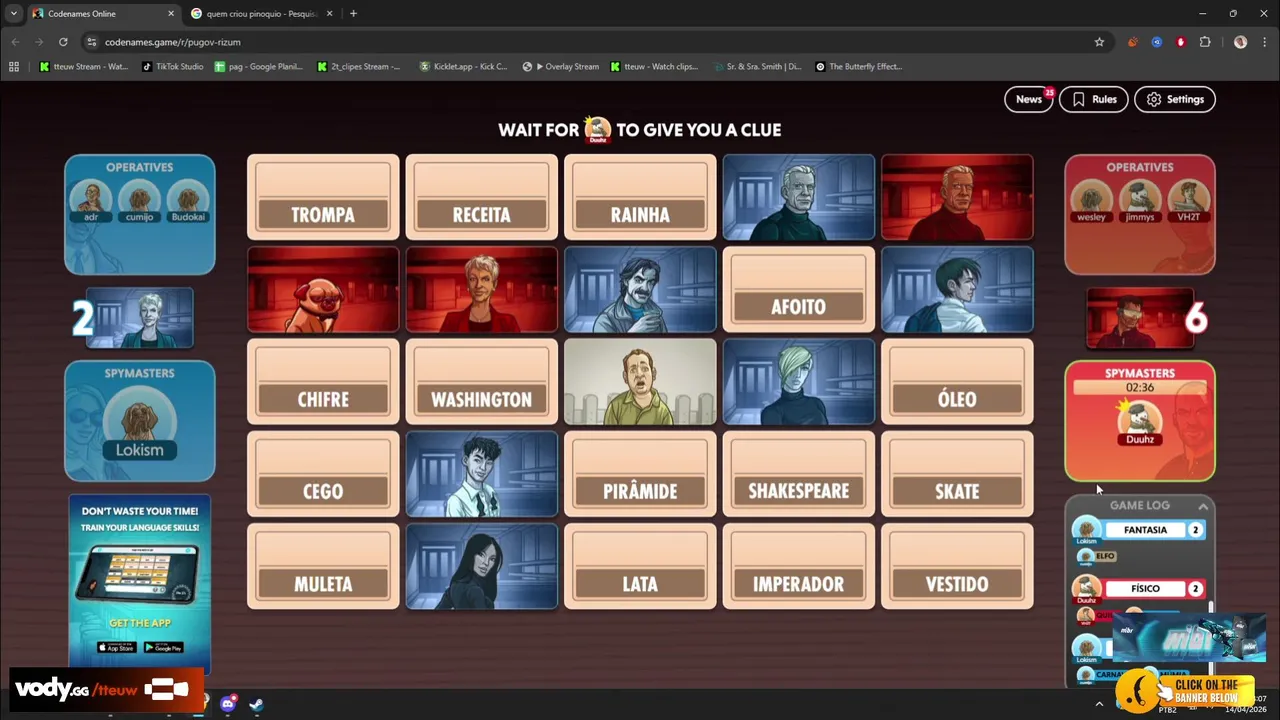Open a new browser tab
The image size is (1280, 720).
pyautogui.click(x=353, y=14)
